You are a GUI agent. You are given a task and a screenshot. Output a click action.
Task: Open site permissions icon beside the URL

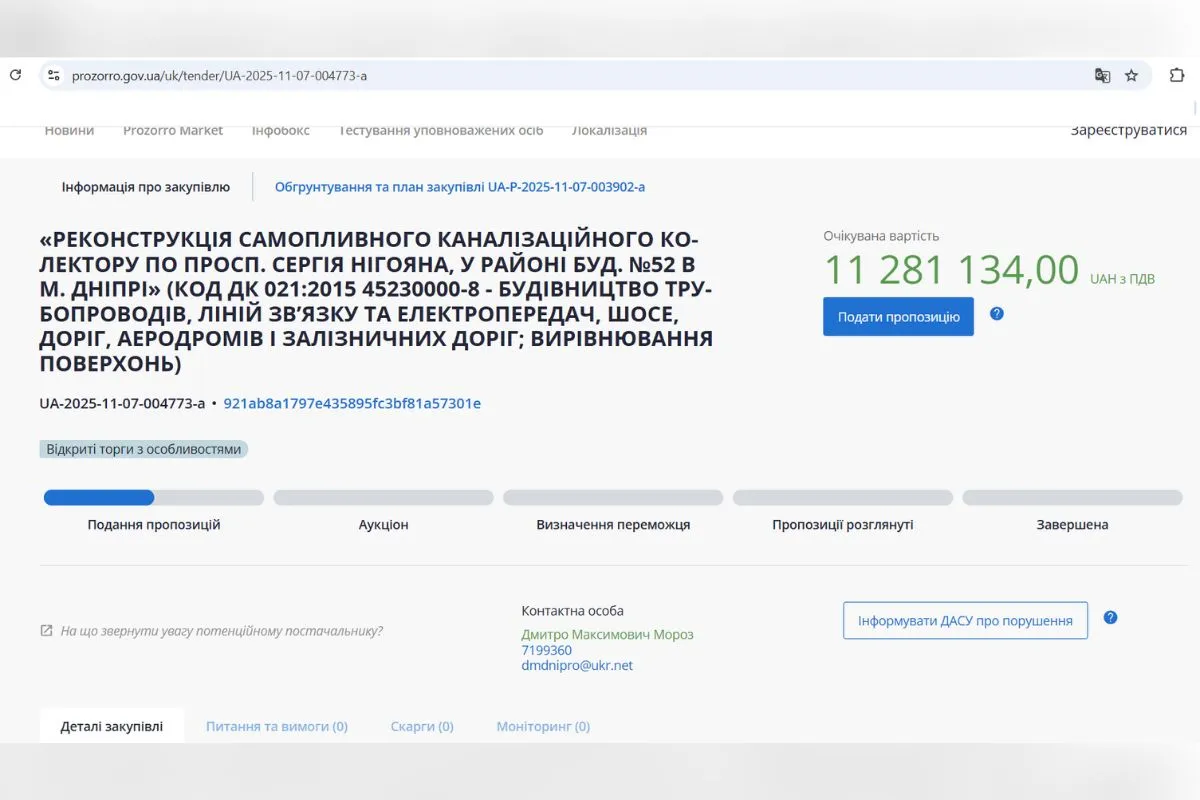click(54, 75)
